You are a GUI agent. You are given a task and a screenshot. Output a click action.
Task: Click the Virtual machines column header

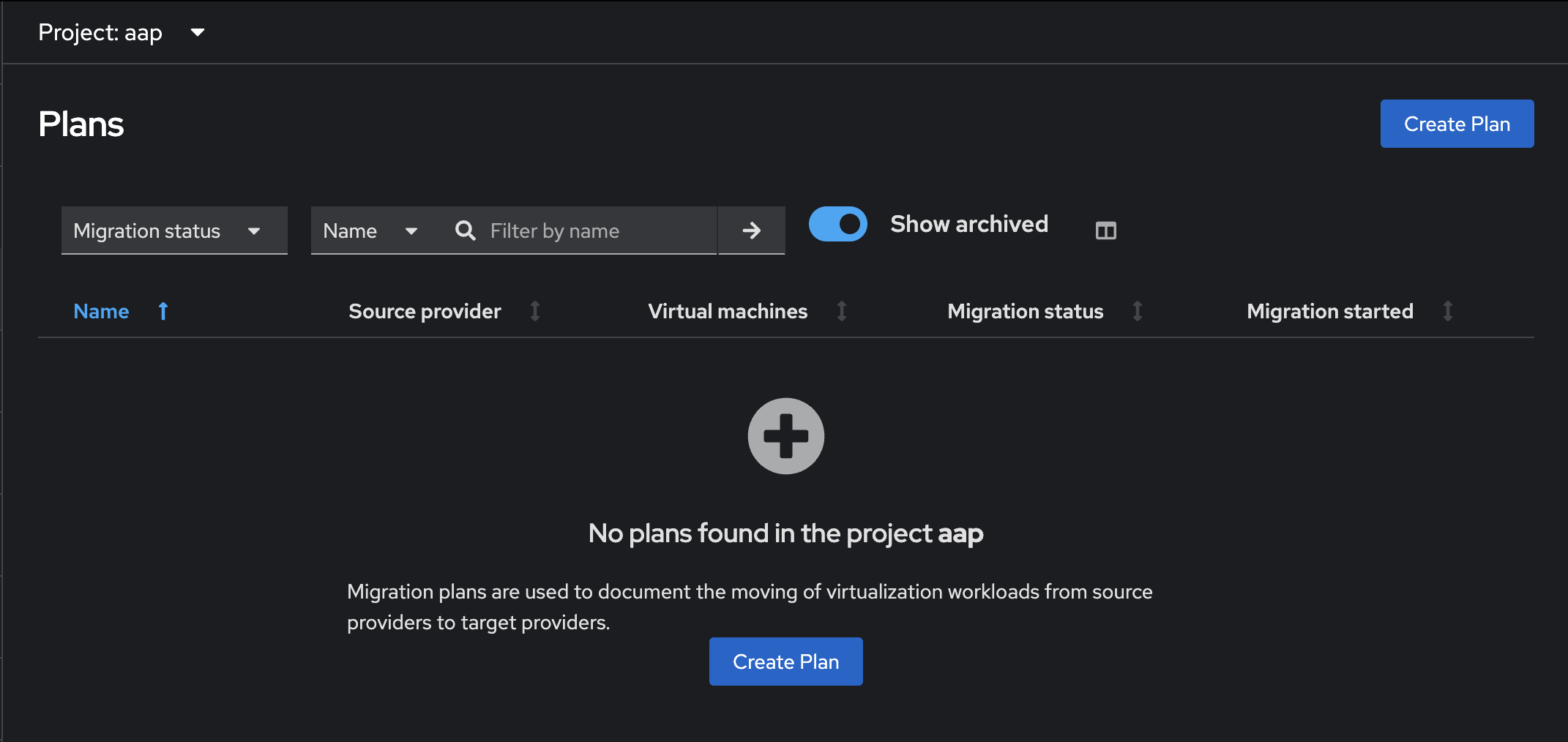click(728, 312)
